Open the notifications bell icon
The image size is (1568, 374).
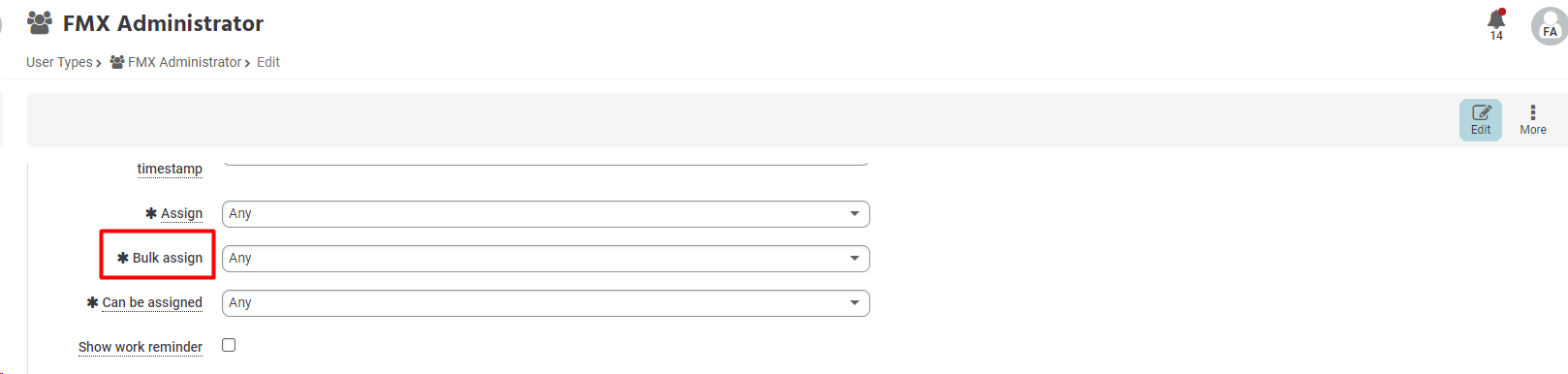(1496, 18)
